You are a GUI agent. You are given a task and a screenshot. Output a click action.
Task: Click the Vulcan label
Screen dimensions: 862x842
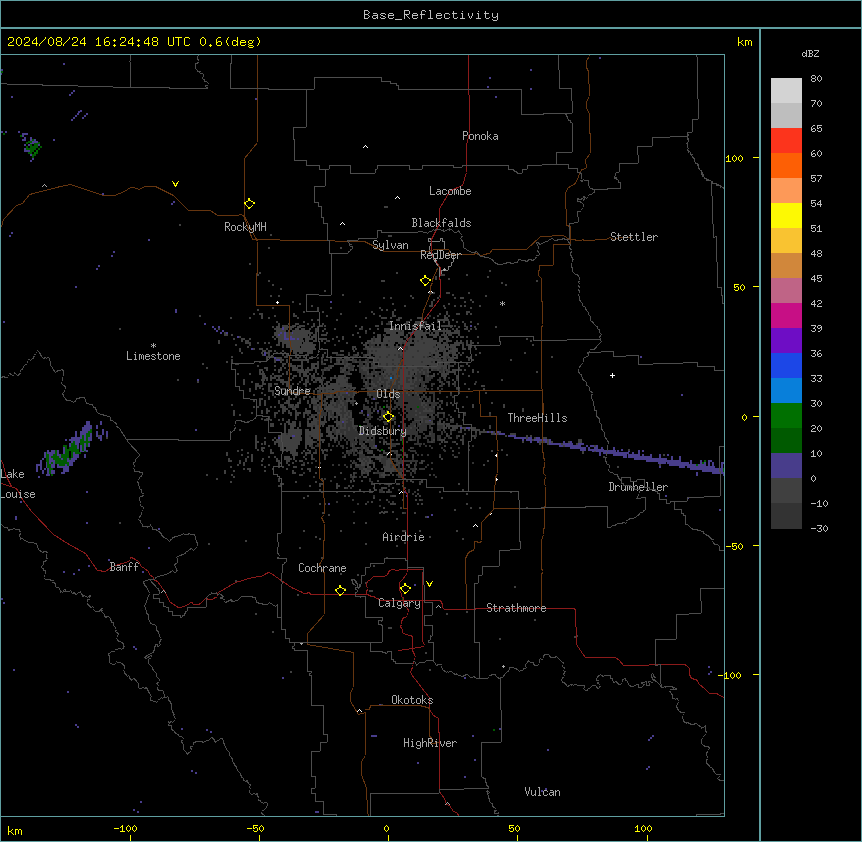coord(543,792)
